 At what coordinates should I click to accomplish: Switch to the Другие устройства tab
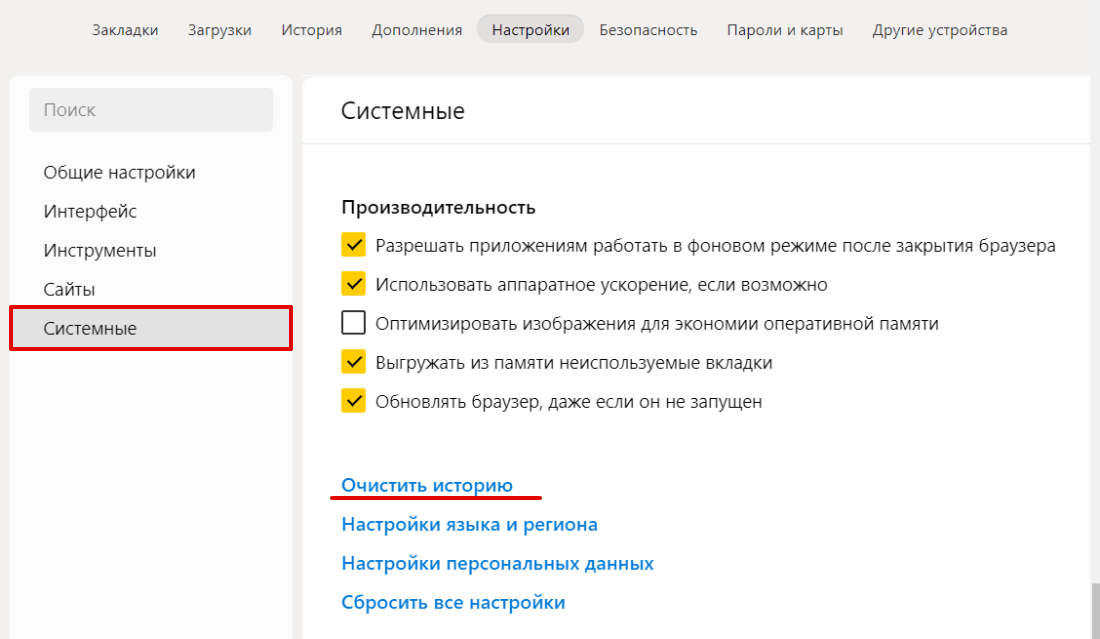tap(939, 30)
